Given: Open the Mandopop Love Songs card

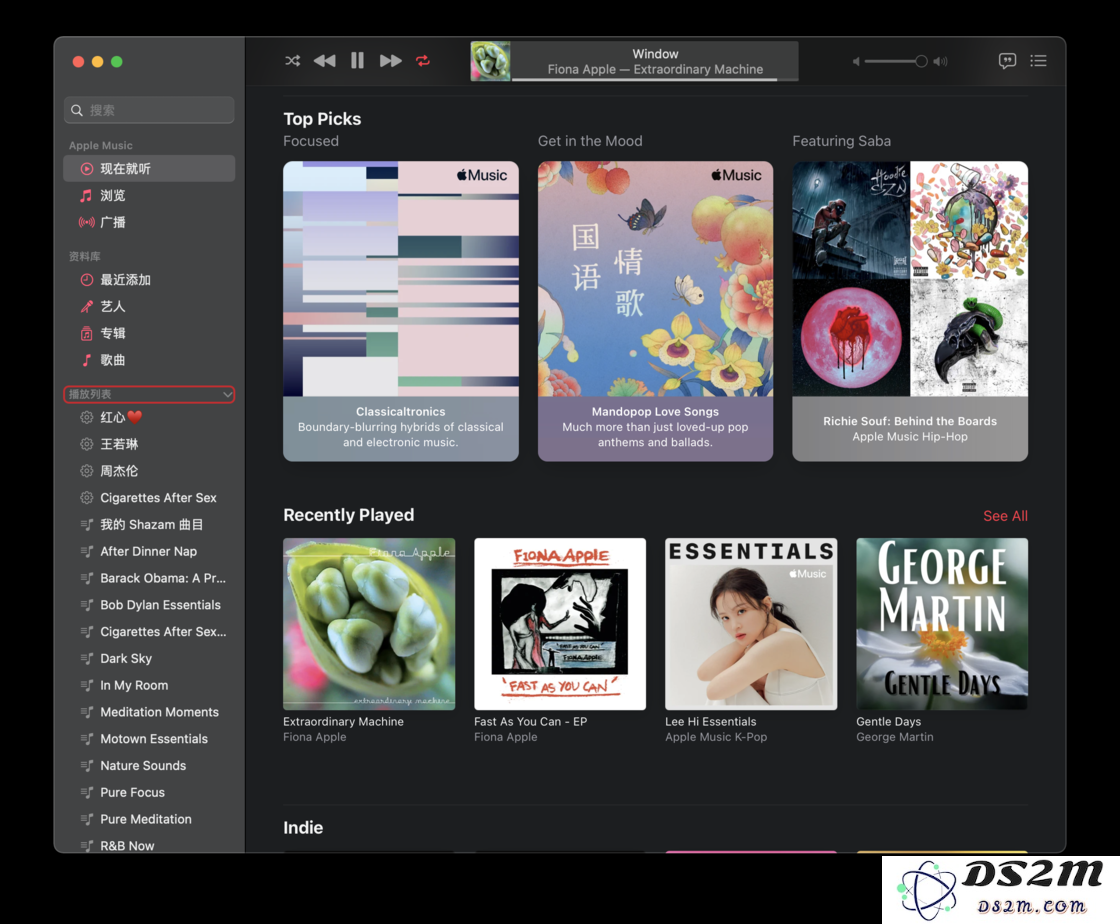Looking at the screenshot, I should click(655, 311).
